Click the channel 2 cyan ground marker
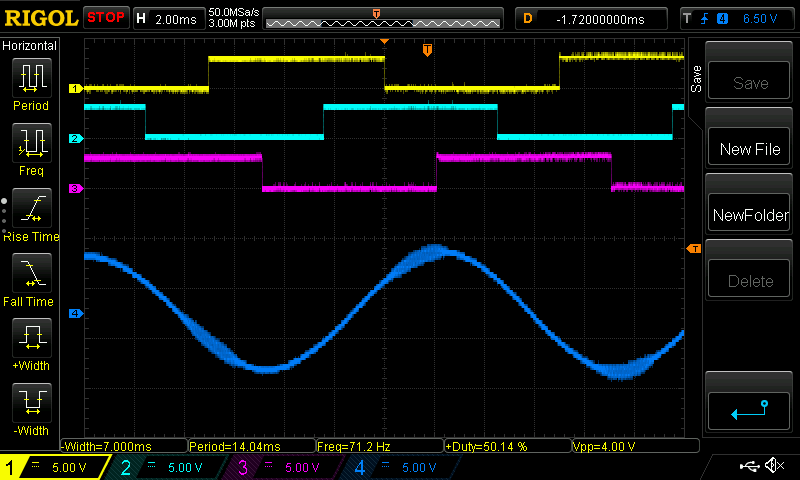The image size is (800, 480). [x=76, y=139]
